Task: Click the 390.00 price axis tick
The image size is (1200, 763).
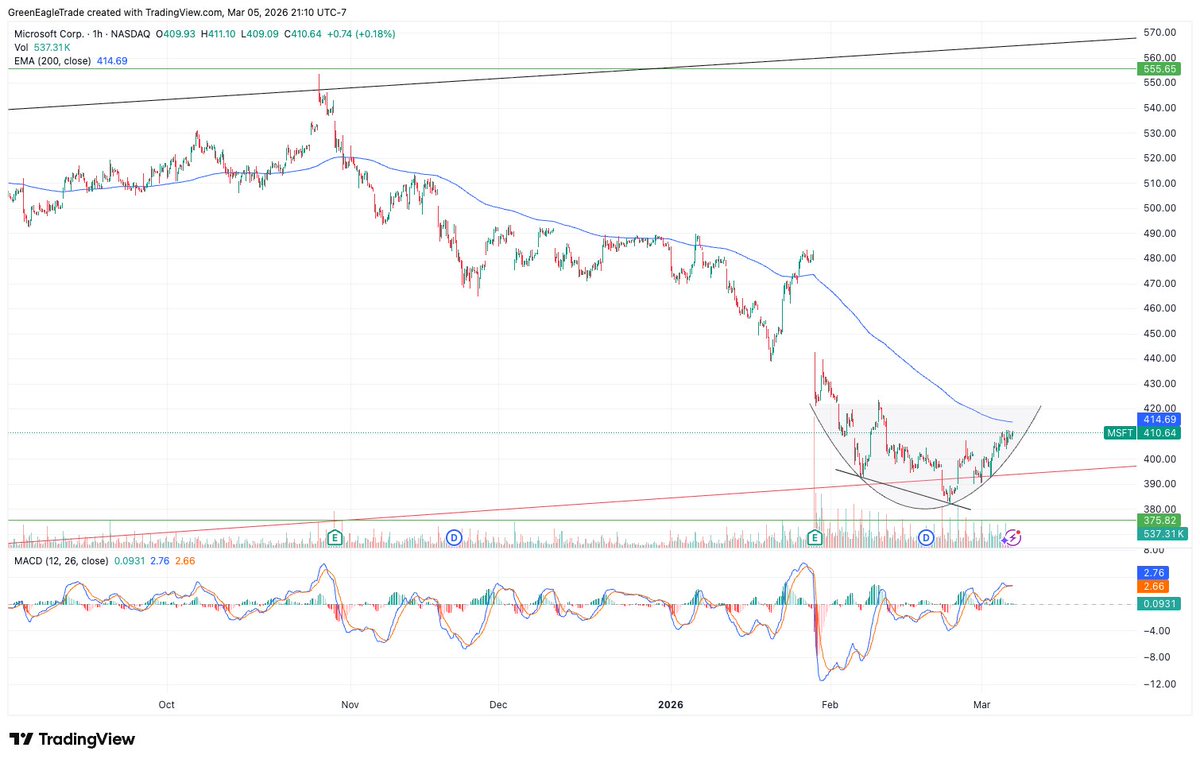Action: coord(1159,484)
